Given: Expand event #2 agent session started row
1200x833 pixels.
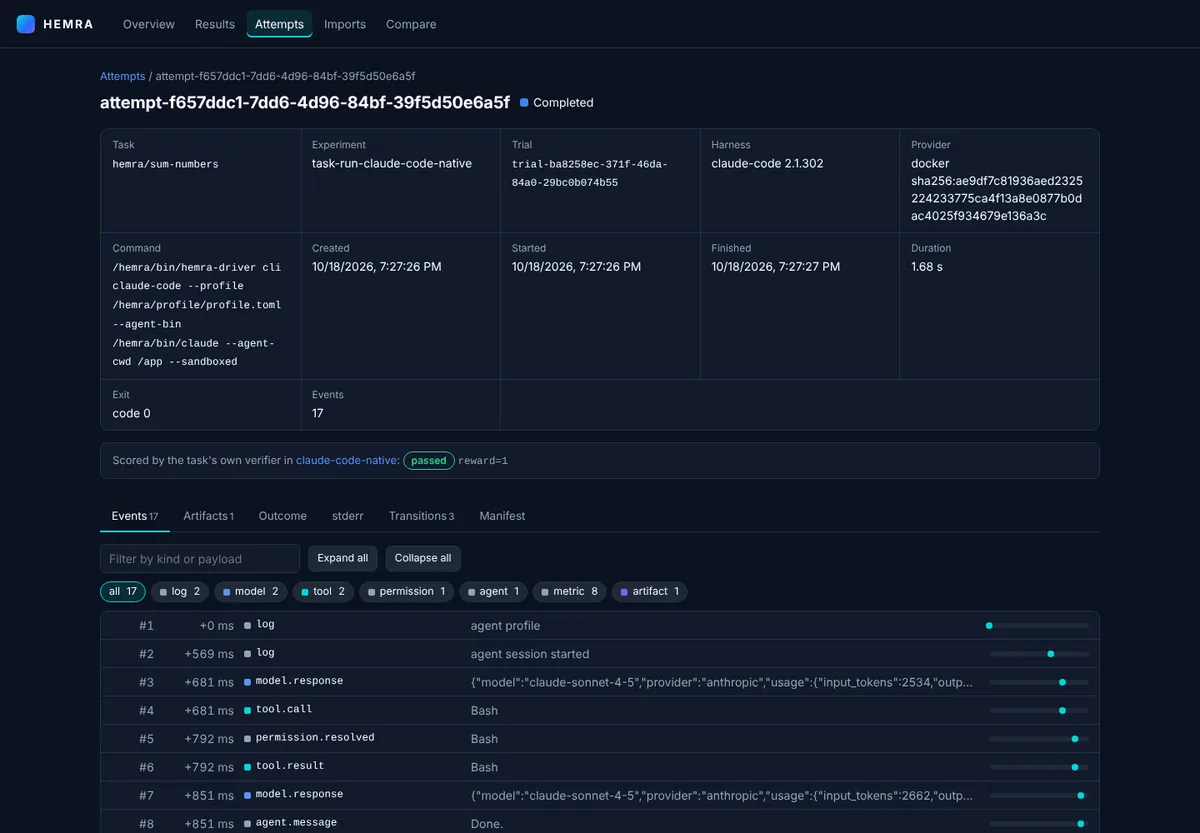Looking at the screenshot, I should click(600, 654).
